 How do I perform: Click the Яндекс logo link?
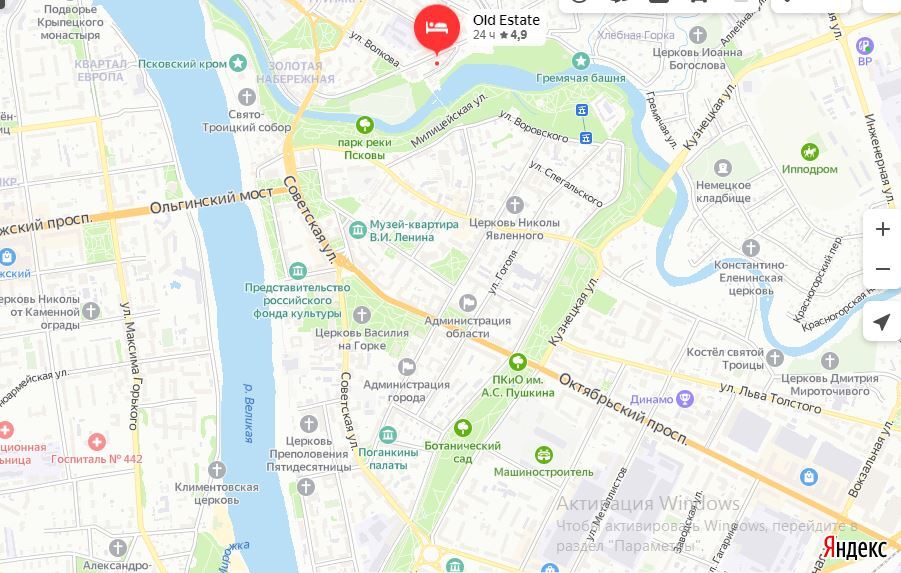tap(854, 548)
